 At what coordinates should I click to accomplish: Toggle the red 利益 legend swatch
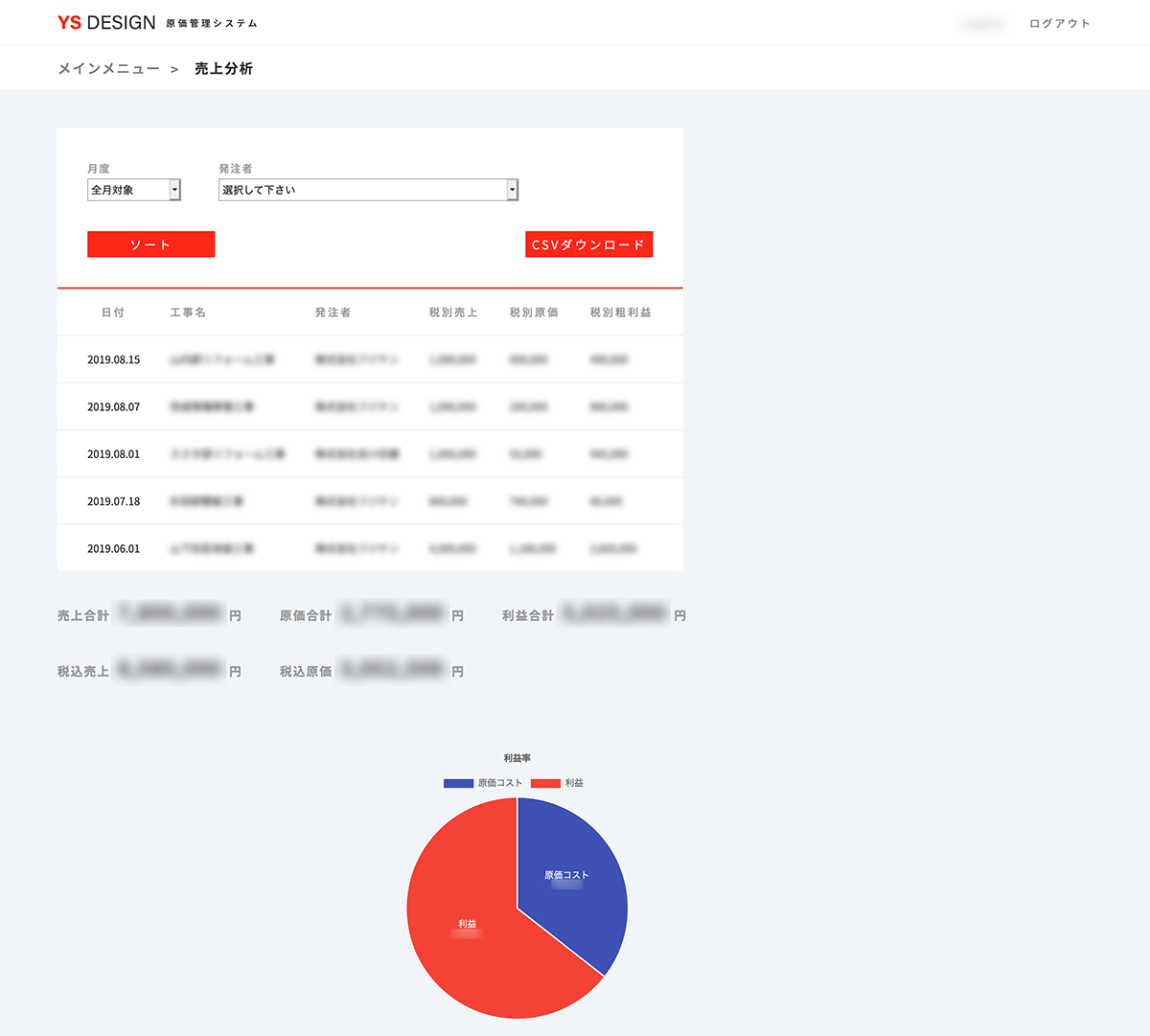pos(545,783)
